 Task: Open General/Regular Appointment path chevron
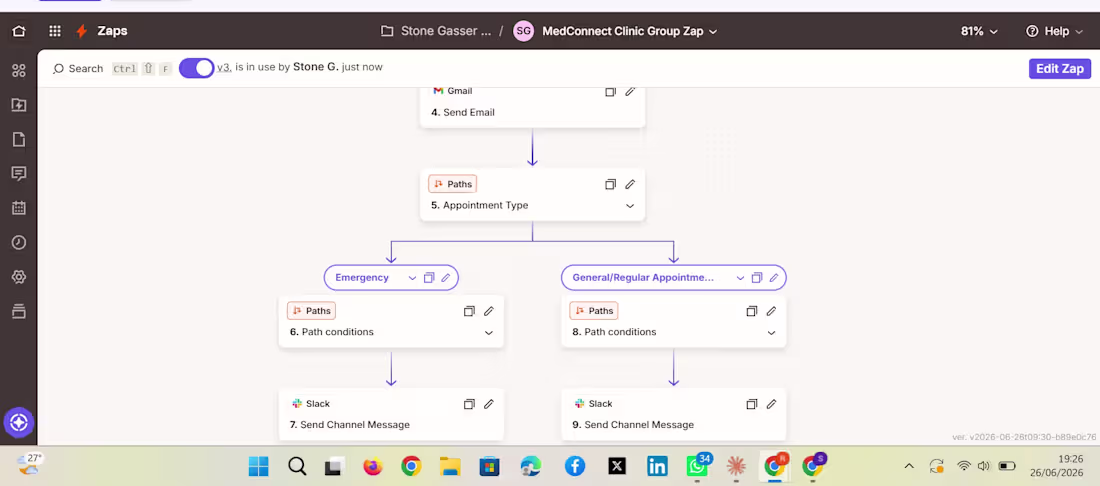(740, 278)
